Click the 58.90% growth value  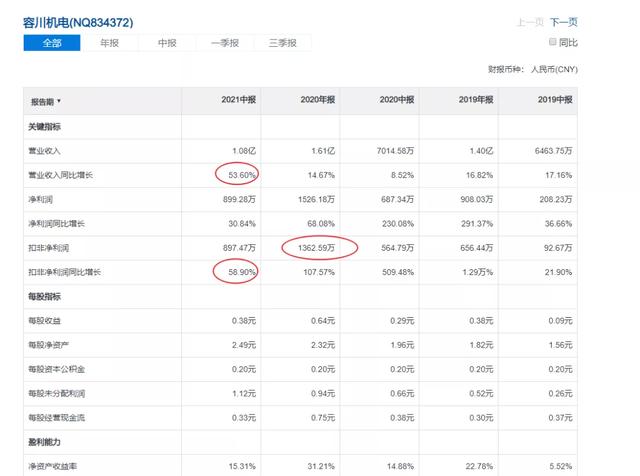click(x=242, y=272)
